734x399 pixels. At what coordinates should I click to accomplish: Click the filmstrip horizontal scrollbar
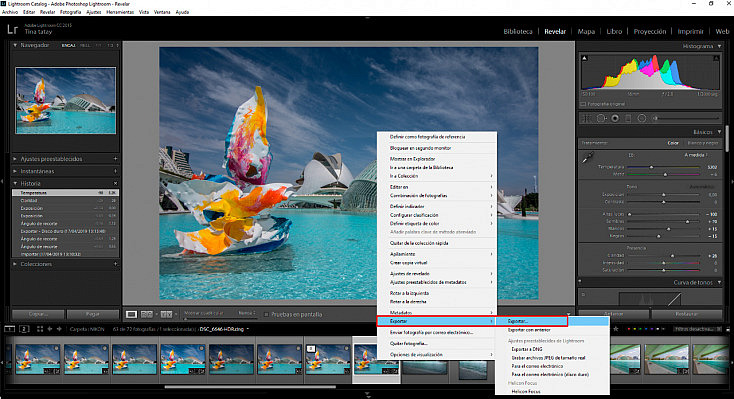(x=250, y=387)
